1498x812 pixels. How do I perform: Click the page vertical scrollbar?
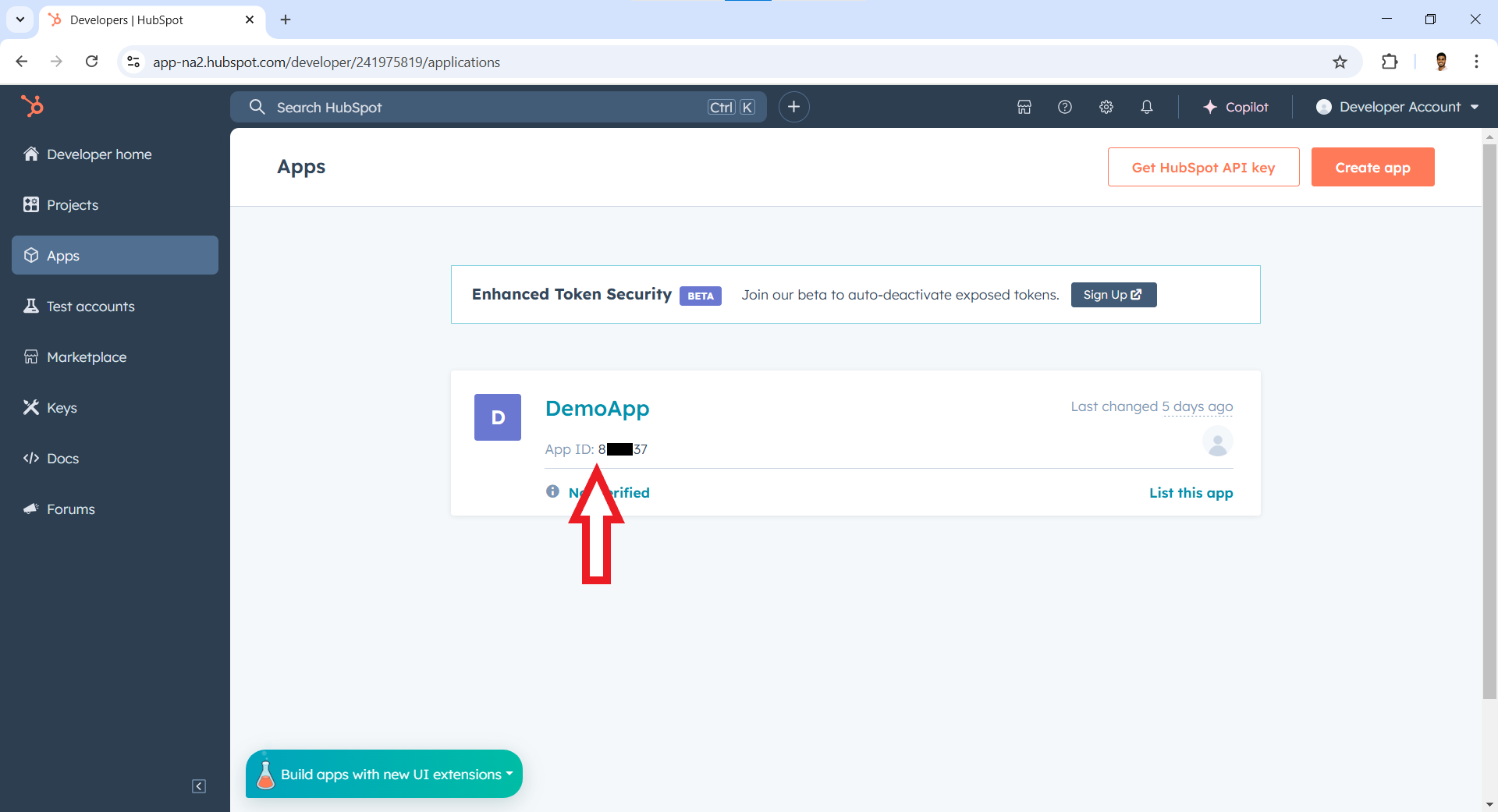tap(1489, 421)
